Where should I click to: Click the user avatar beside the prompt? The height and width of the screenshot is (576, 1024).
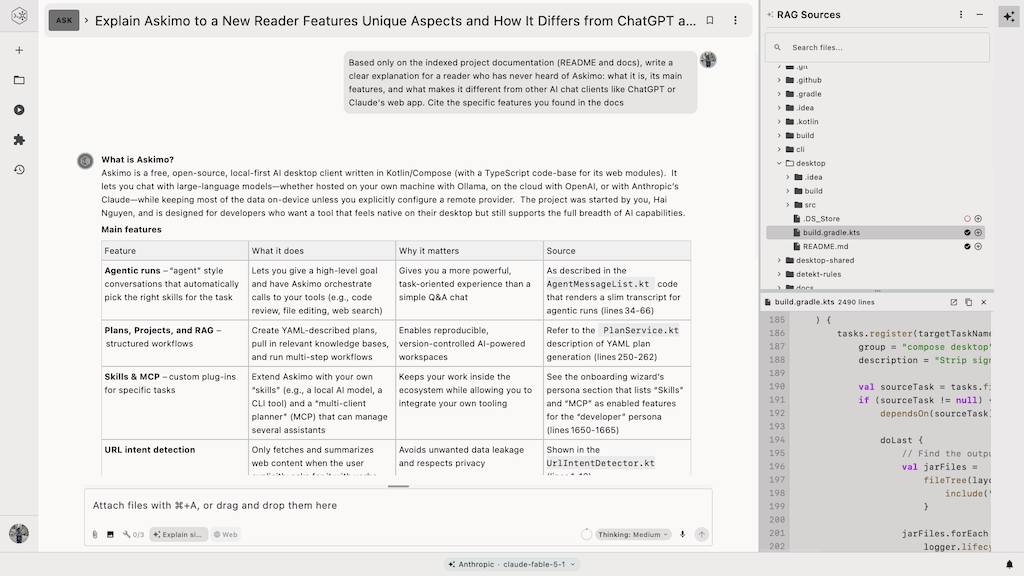pyautogui.click(x=708, y=60)
